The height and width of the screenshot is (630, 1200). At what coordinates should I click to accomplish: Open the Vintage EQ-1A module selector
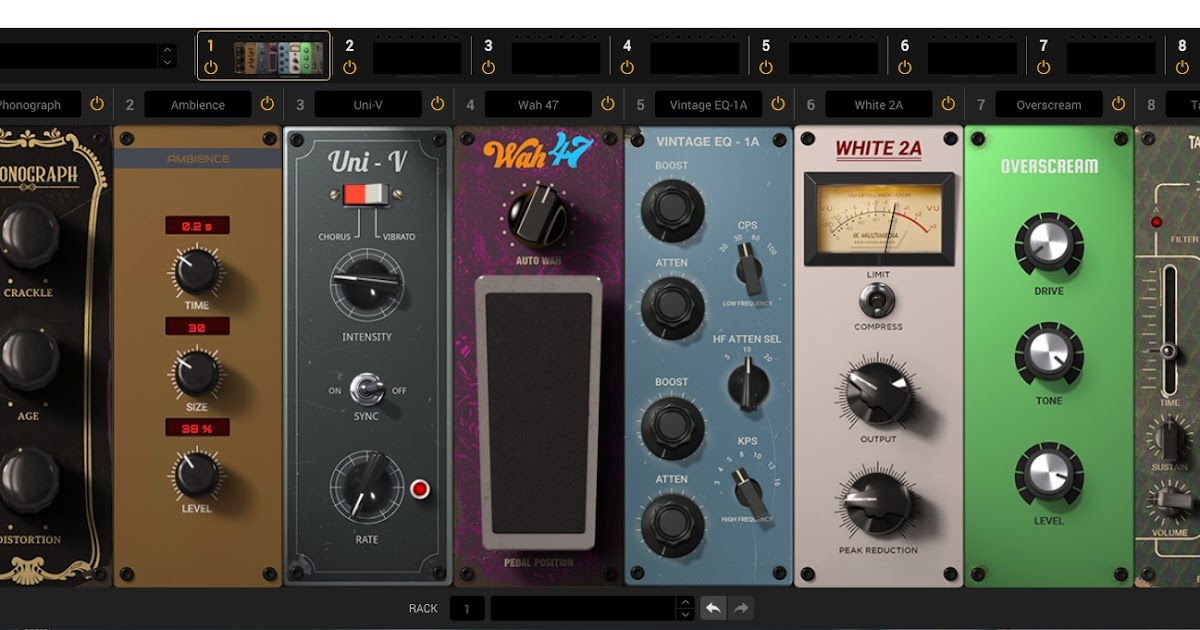point(708,105)
